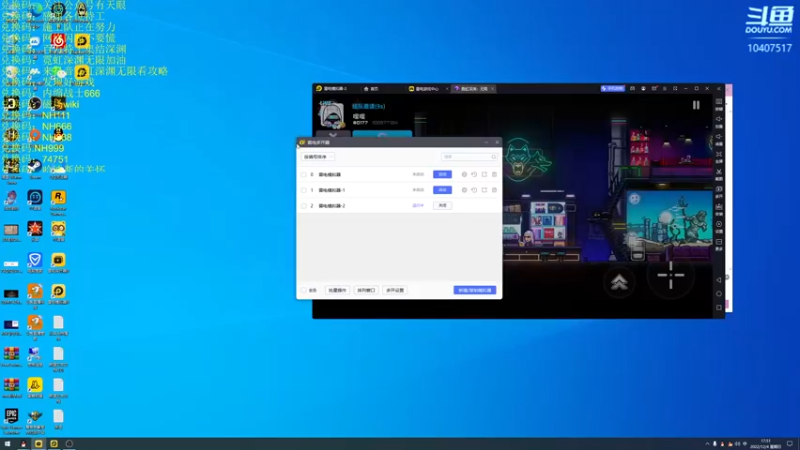Image resolution: width=800 pixels, height=450 pixels.
Task: Close the active game tab
Action: [x=492, y=89]
